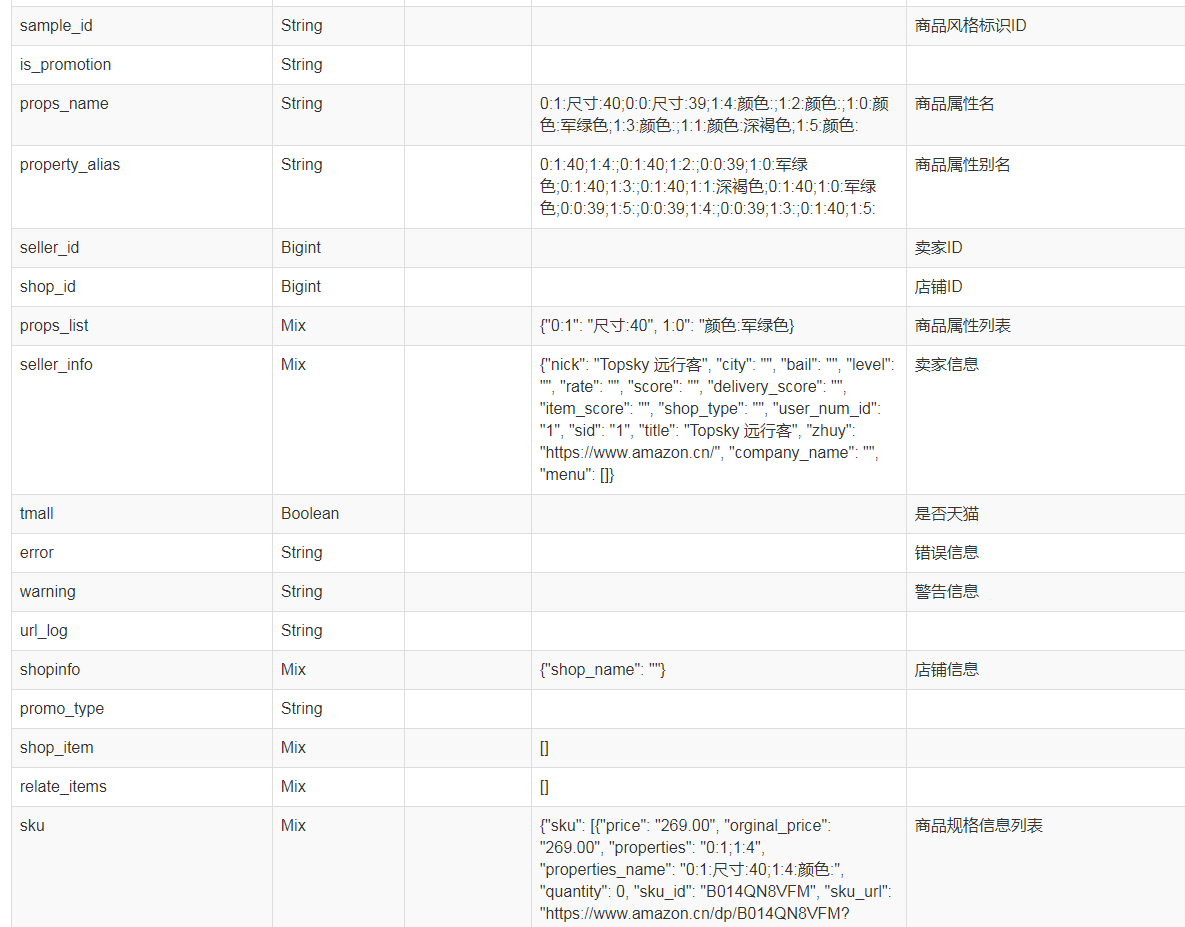1185x927 pixels.
Task: Click the property_alias field name
Action: click(70, 165)
